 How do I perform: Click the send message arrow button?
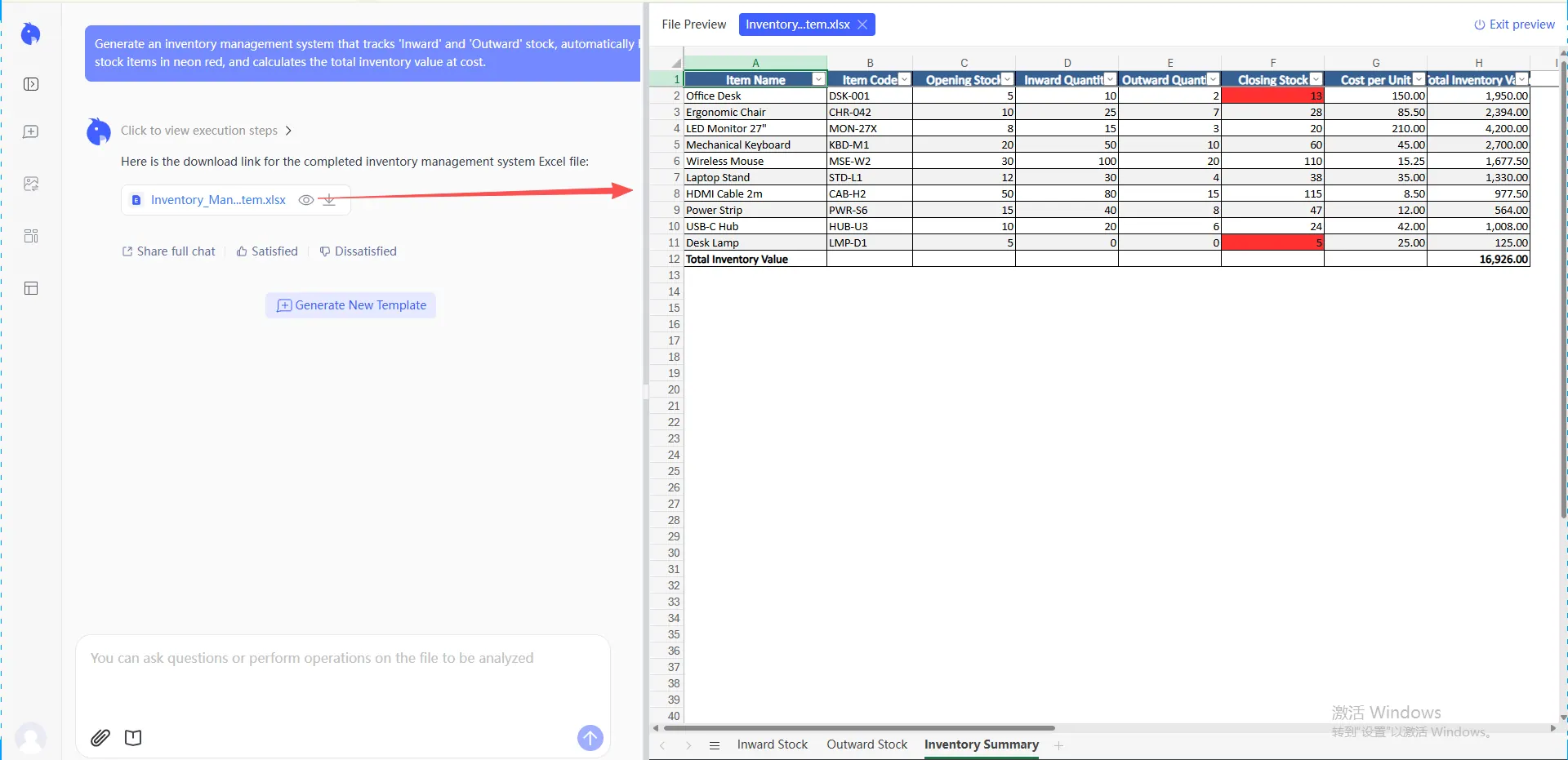[590, 737]
